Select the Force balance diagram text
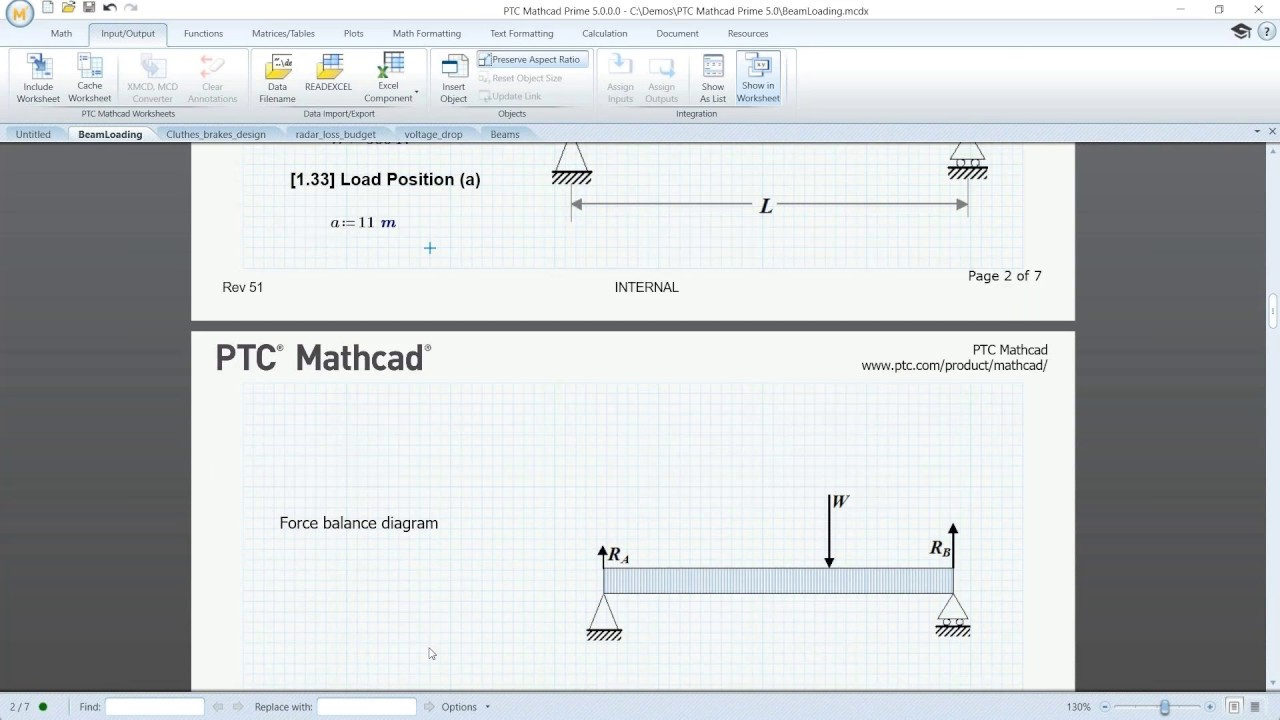The image size is (1280, 720). click(x=359, y=523)
